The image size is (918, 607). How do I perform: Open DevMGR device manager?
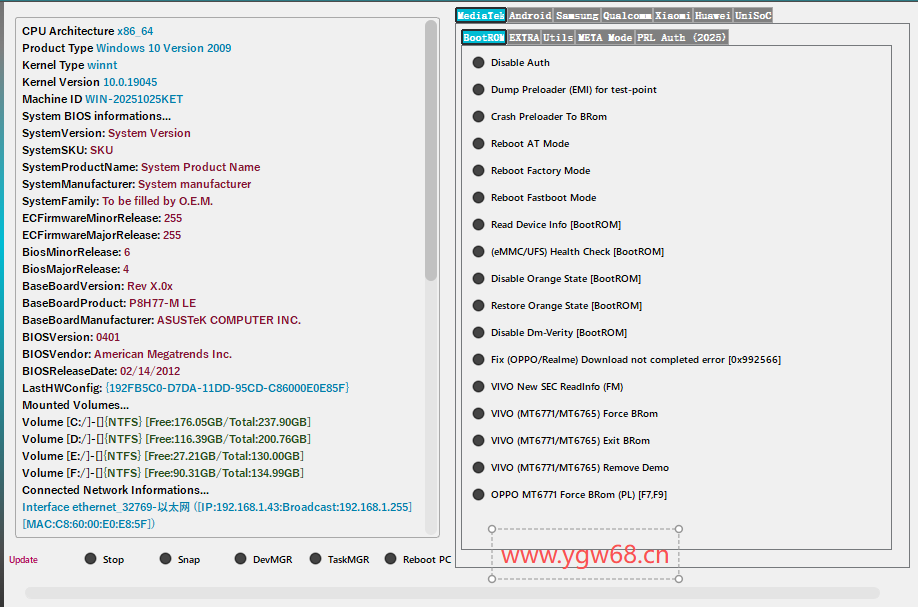click(x=263, y=559)
